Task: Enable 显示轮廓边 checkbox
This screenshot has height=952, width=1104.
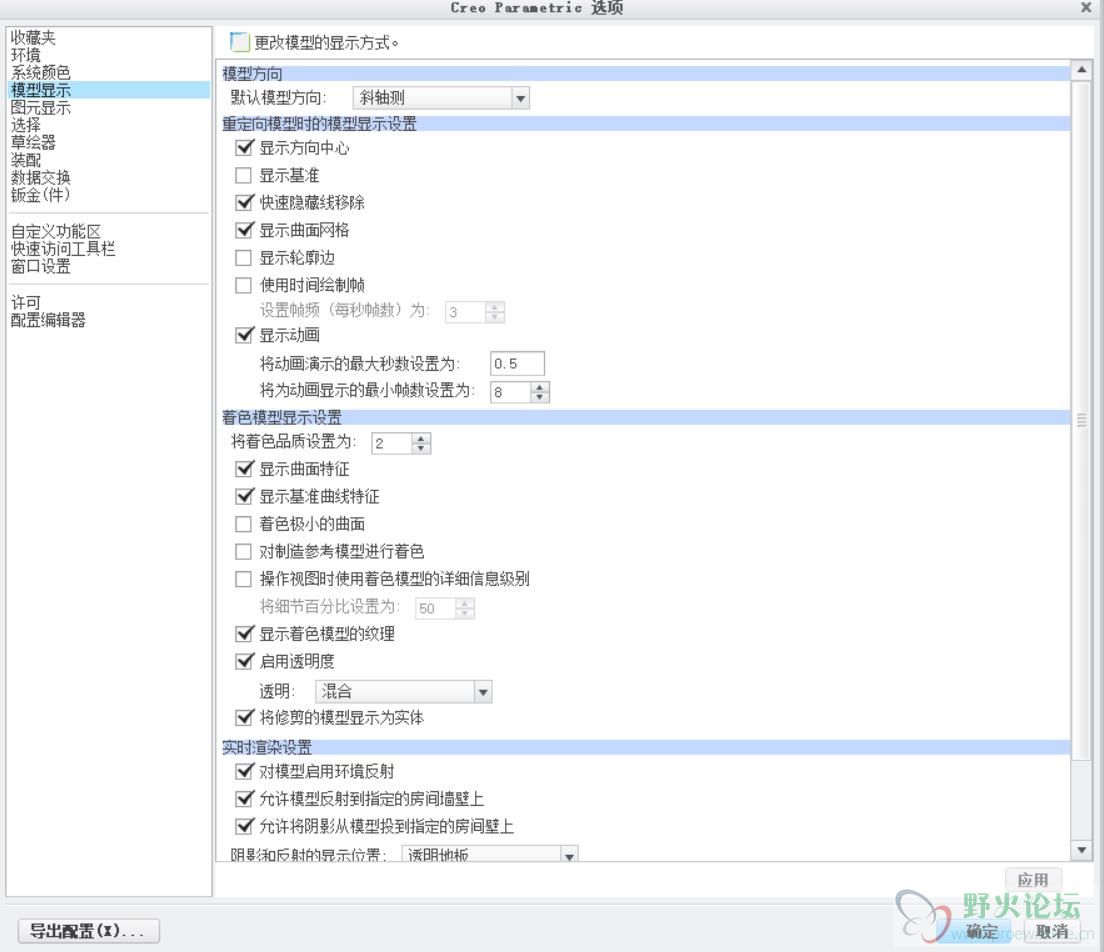Action: pos(244,258)
